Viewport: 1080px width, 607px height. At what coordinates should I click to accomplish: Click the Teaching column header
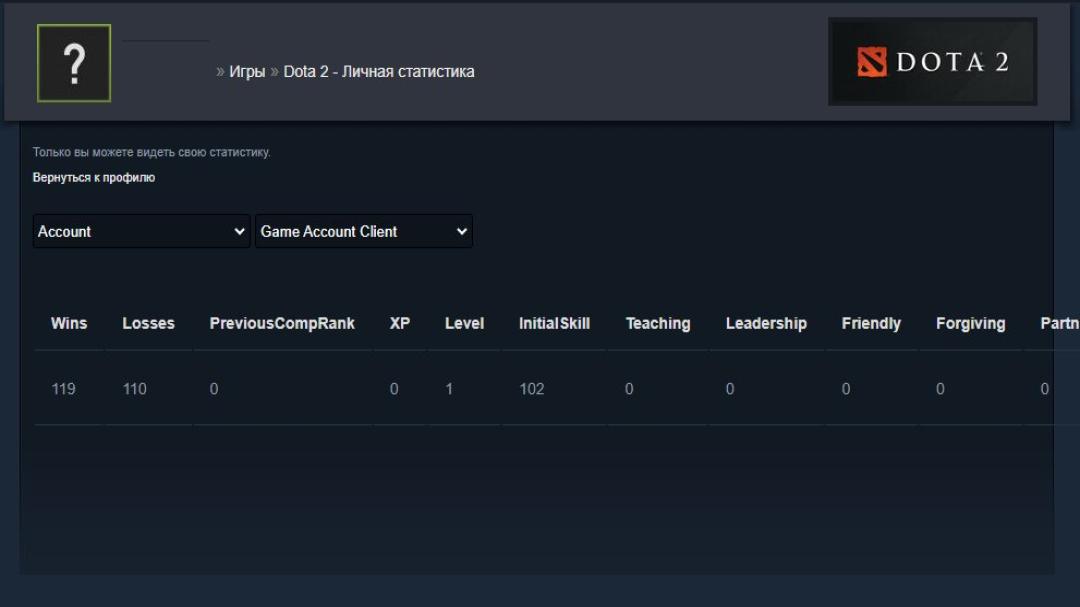(658, 323)
